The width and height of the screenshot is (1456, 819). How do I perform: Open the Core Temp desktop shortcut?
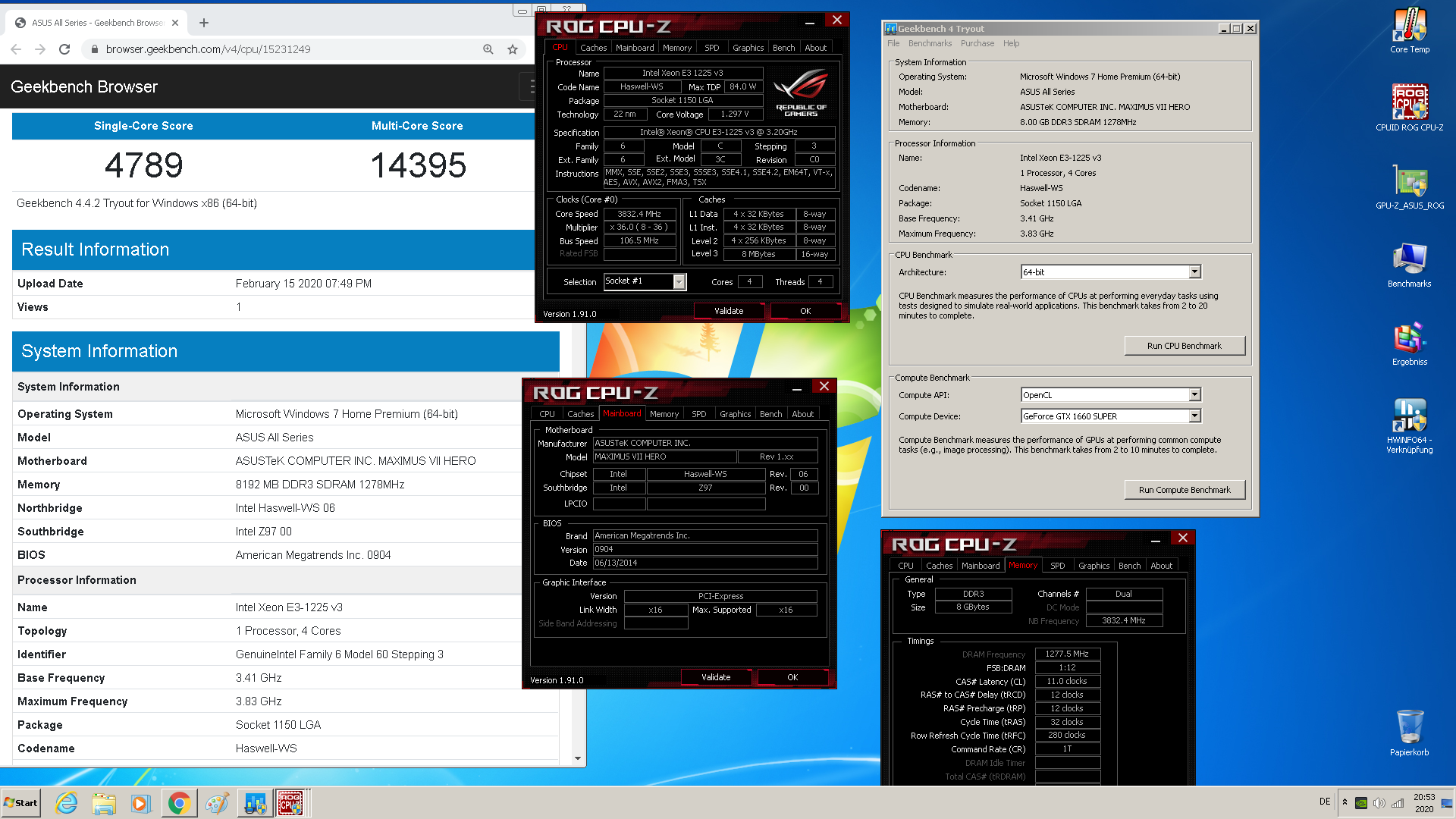click(x=1409, y=30)
